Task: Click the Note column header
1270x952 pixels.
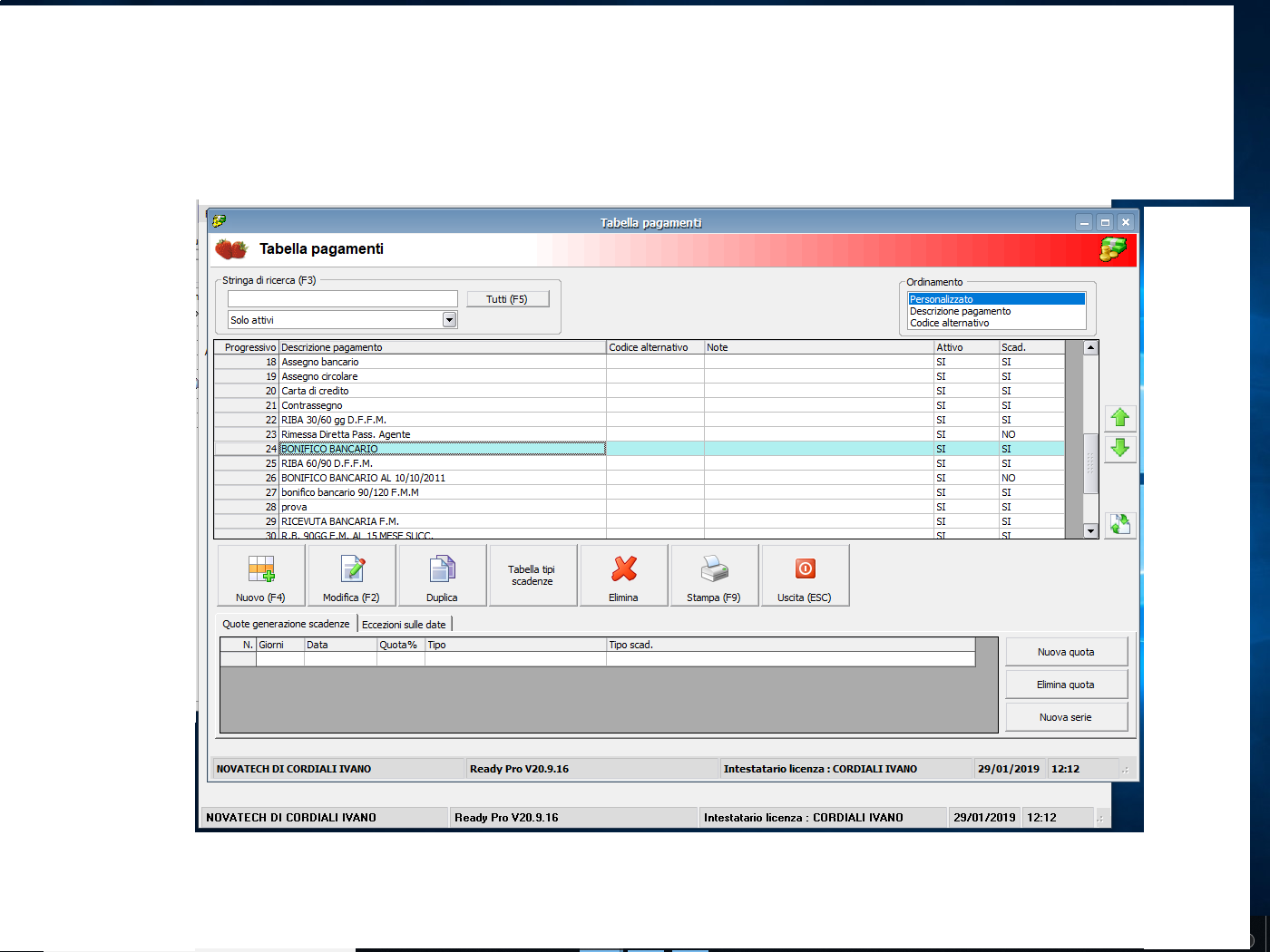Action: point(819,347)
